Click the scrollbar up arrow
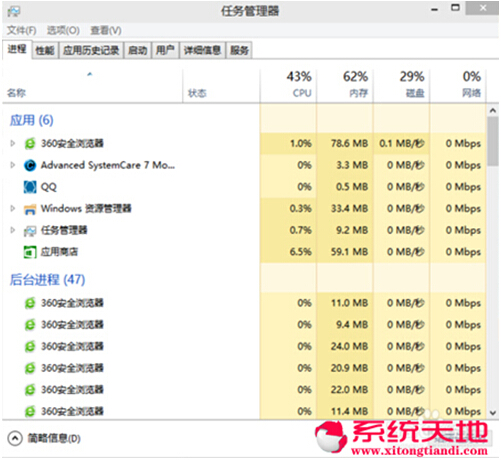This screenshot has width=501, height=460. coord(493,111)
